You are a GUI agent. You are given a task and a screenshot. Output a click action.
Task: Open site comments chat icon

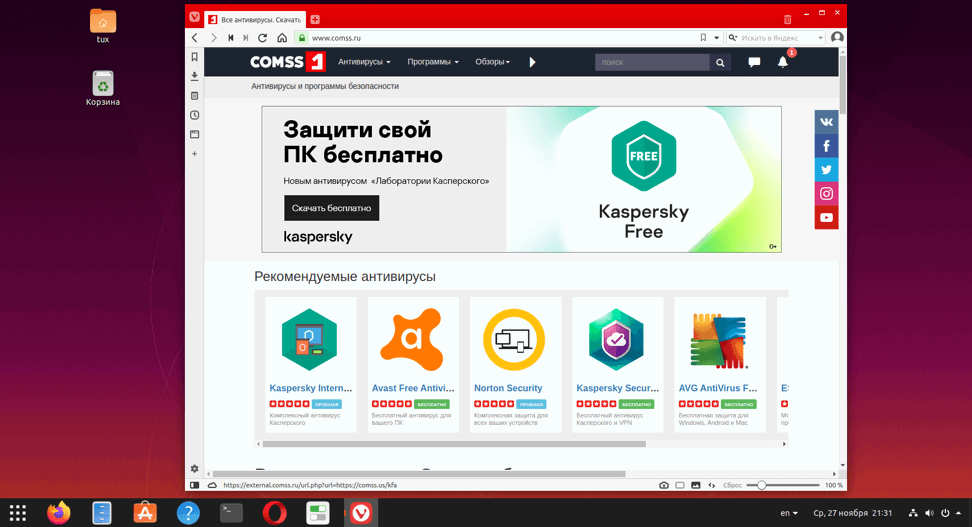coord(754,62)
